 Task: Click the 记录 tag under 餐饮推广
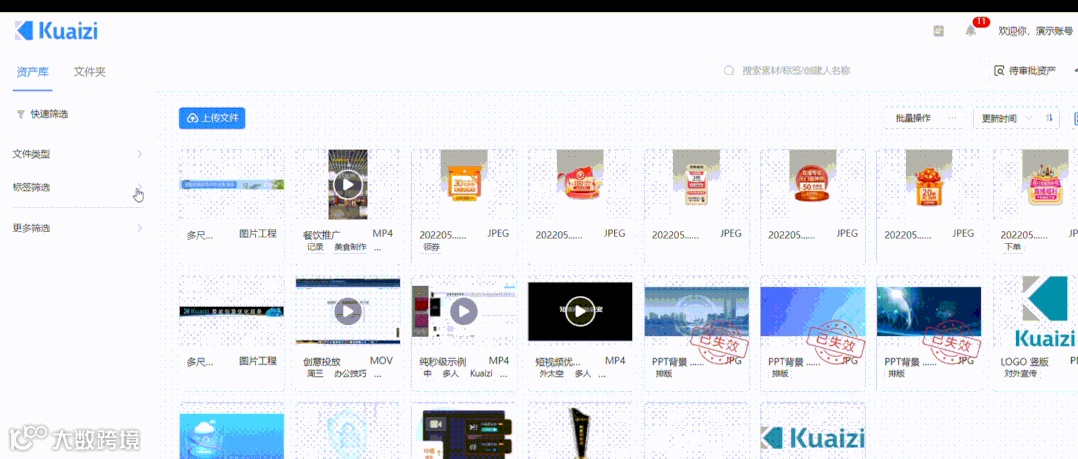point(315,247)
